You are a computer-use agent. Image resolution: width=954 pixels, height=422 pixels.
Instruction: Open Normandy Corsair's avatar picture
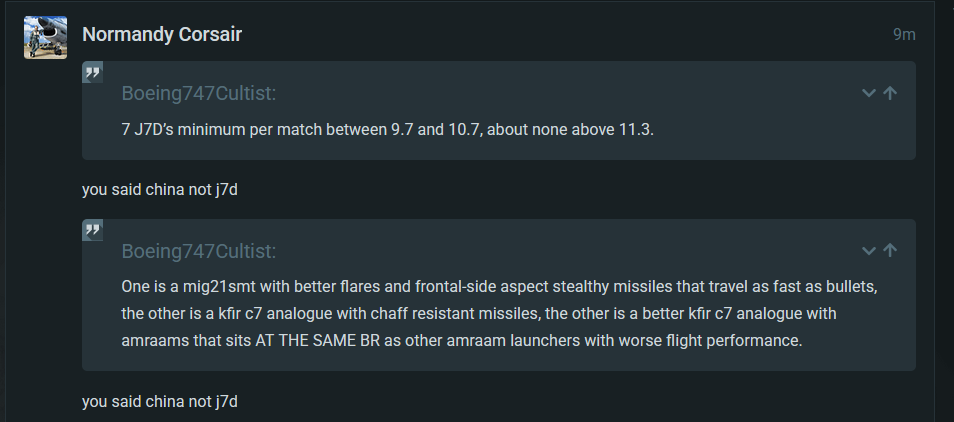point(46,37)
